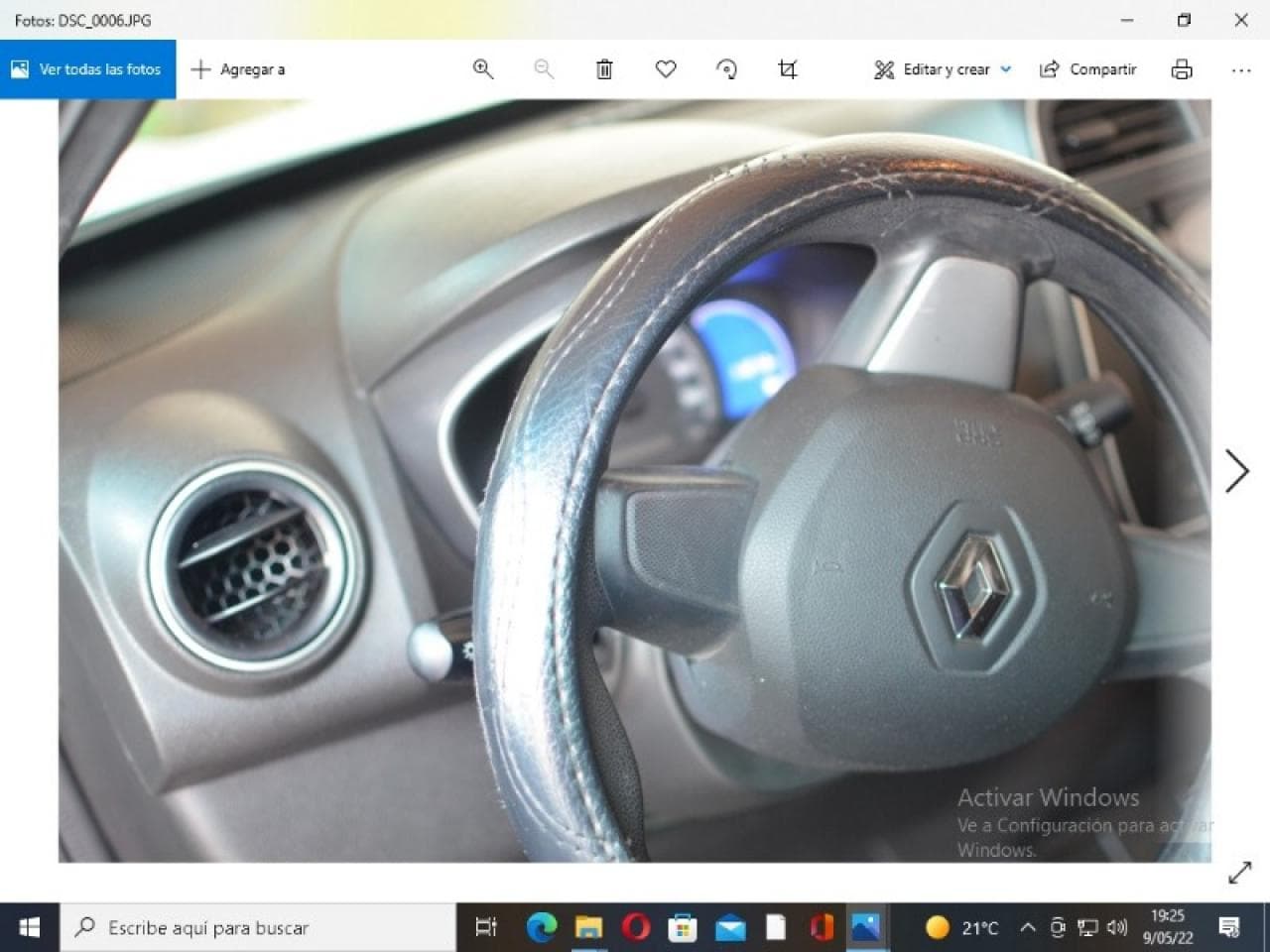The image size is (1270, 952).
Task: Add photo to favorites with heart icon
Action: 666,69
